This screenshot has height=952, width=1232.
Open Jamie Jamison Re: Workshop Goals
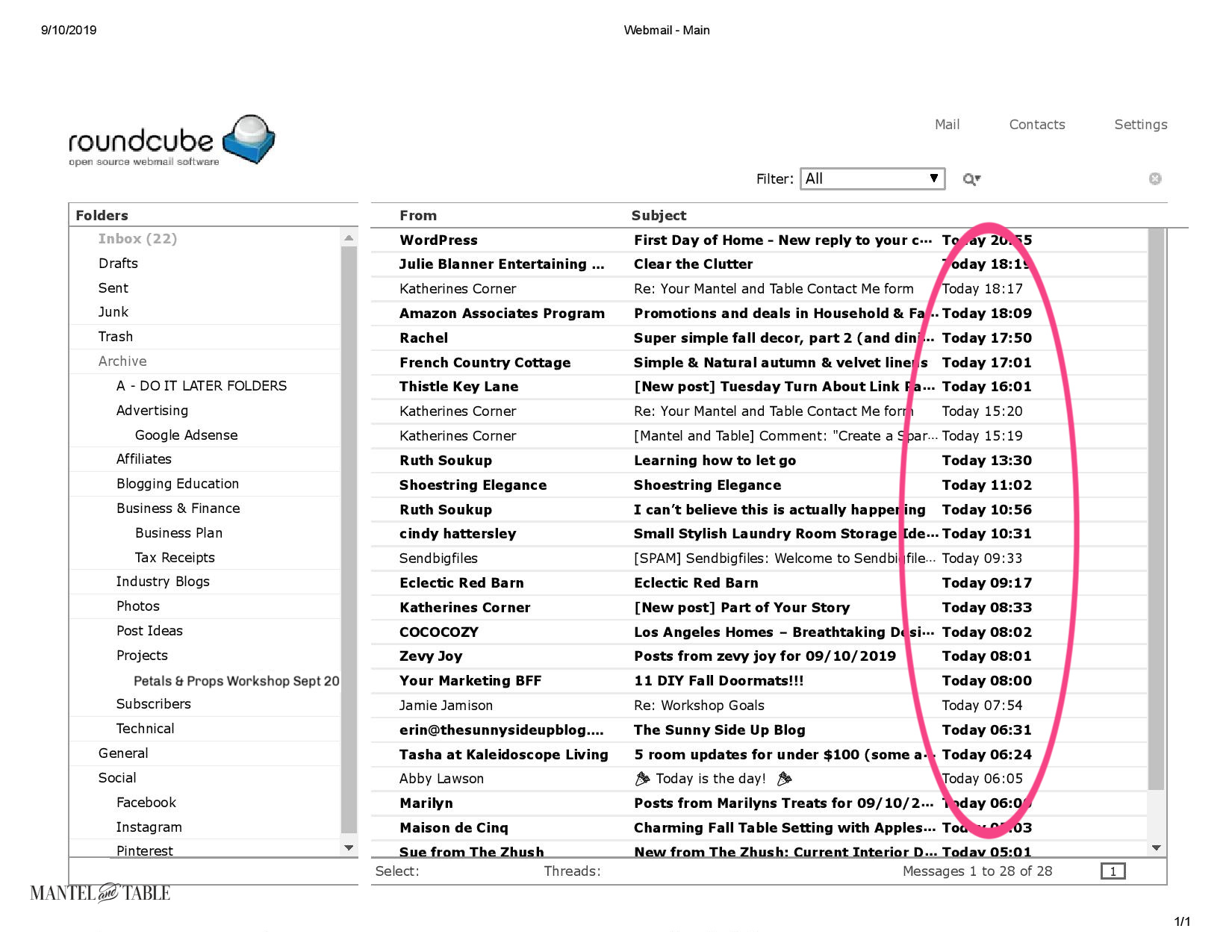(x=759, y=706)
